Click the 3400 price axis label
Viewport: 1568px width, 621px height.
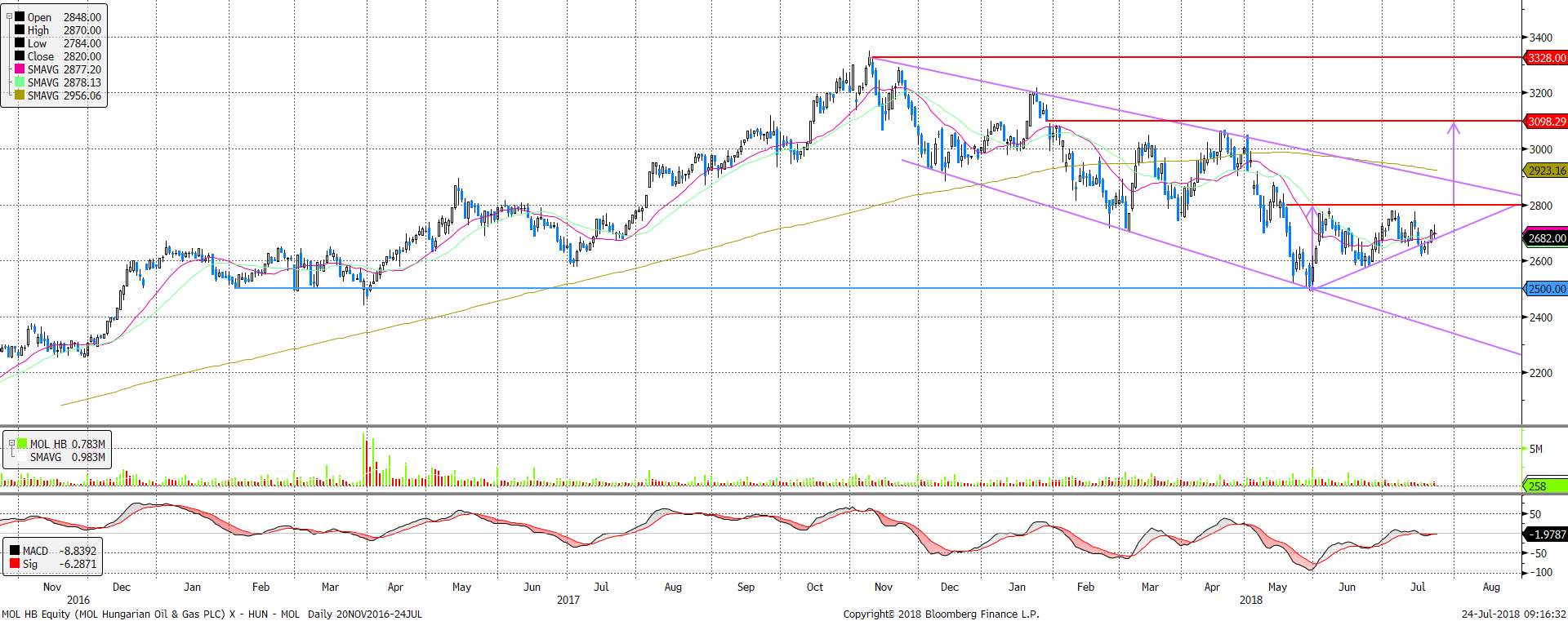[x=1540, y=38]
